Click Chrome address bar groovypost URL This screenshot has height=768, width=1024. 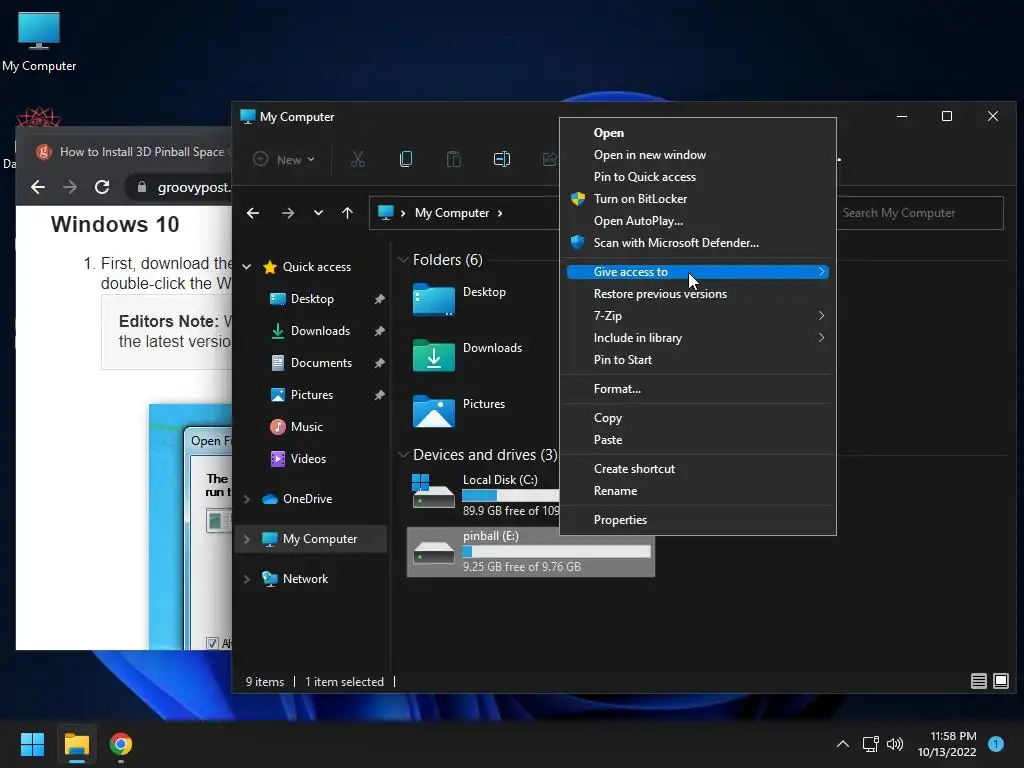[193, 187]
